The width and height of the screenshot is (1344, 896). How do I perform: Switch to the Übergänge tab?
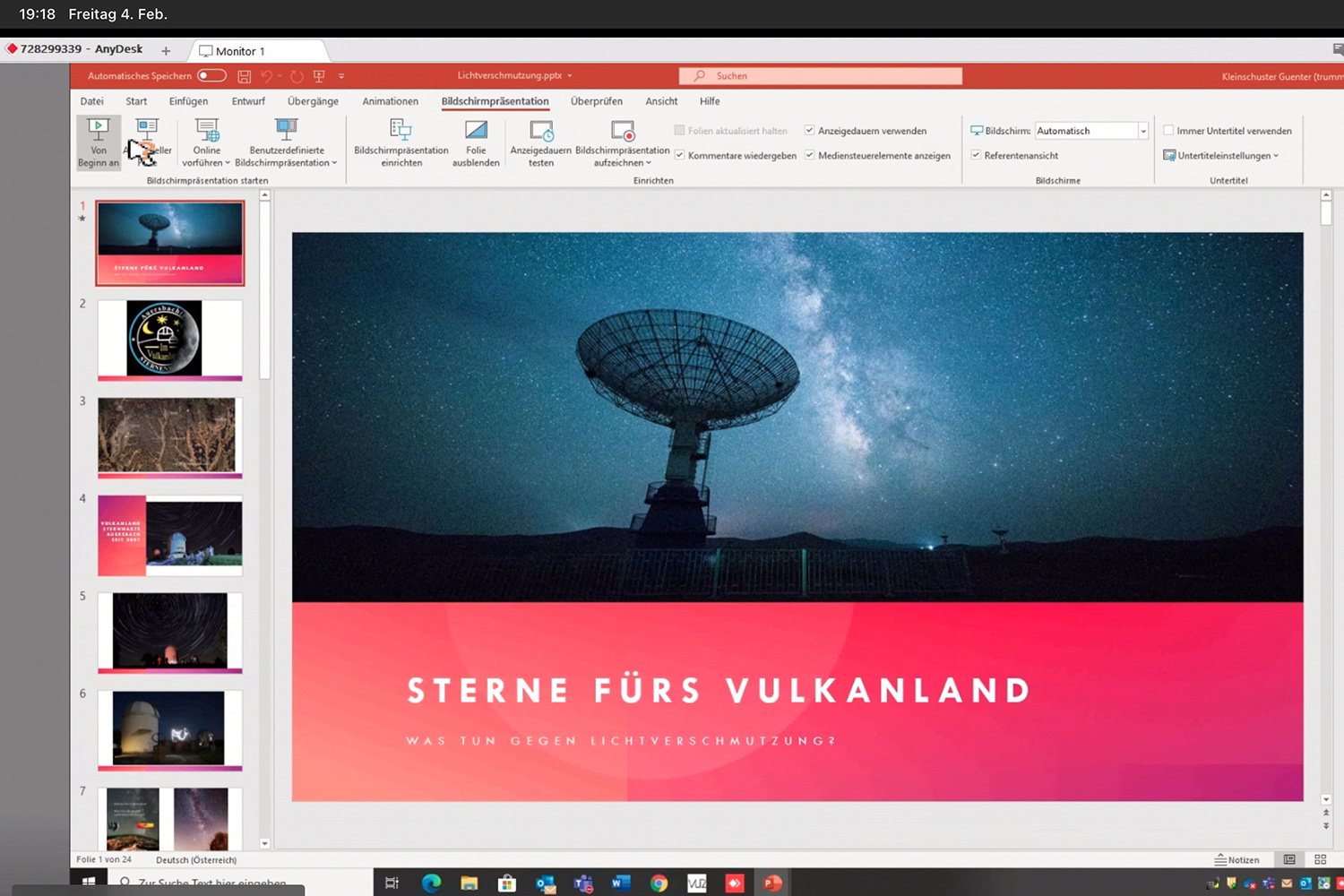point(313,101)
